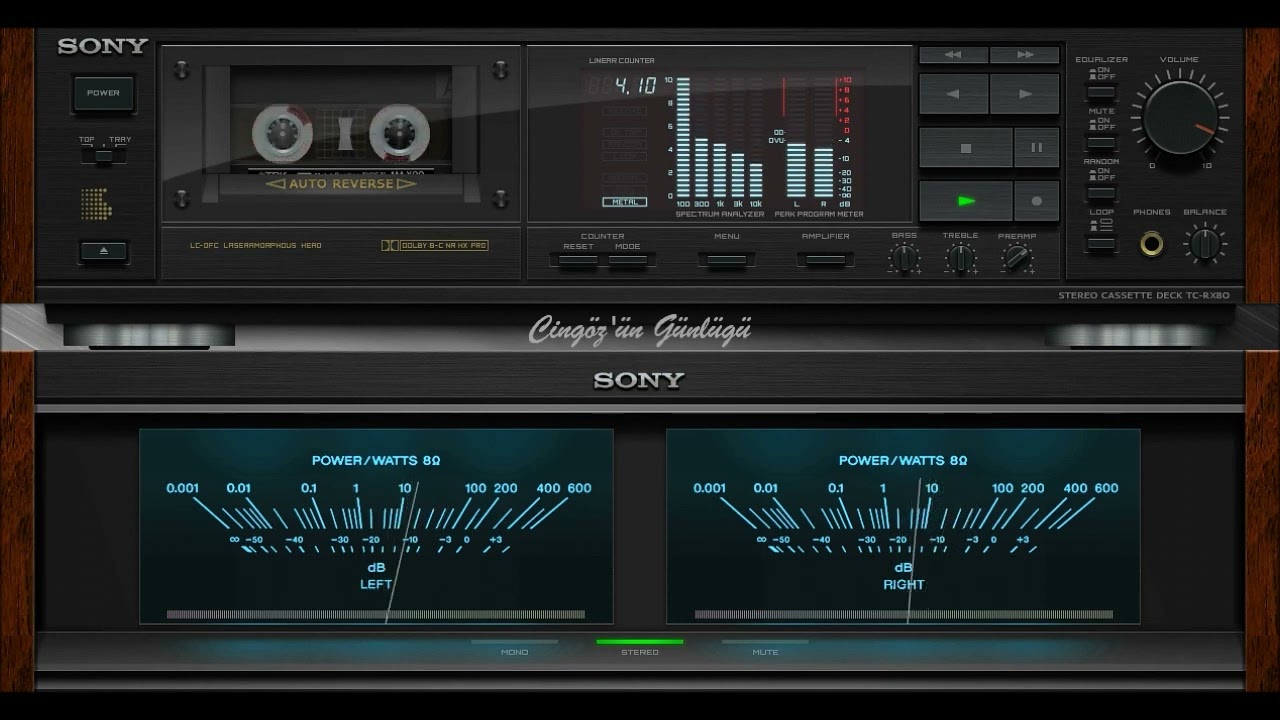This screenshot has width=1280, height=720.
Task: Click the peak program meter L bar
Action: coord(796,170)
